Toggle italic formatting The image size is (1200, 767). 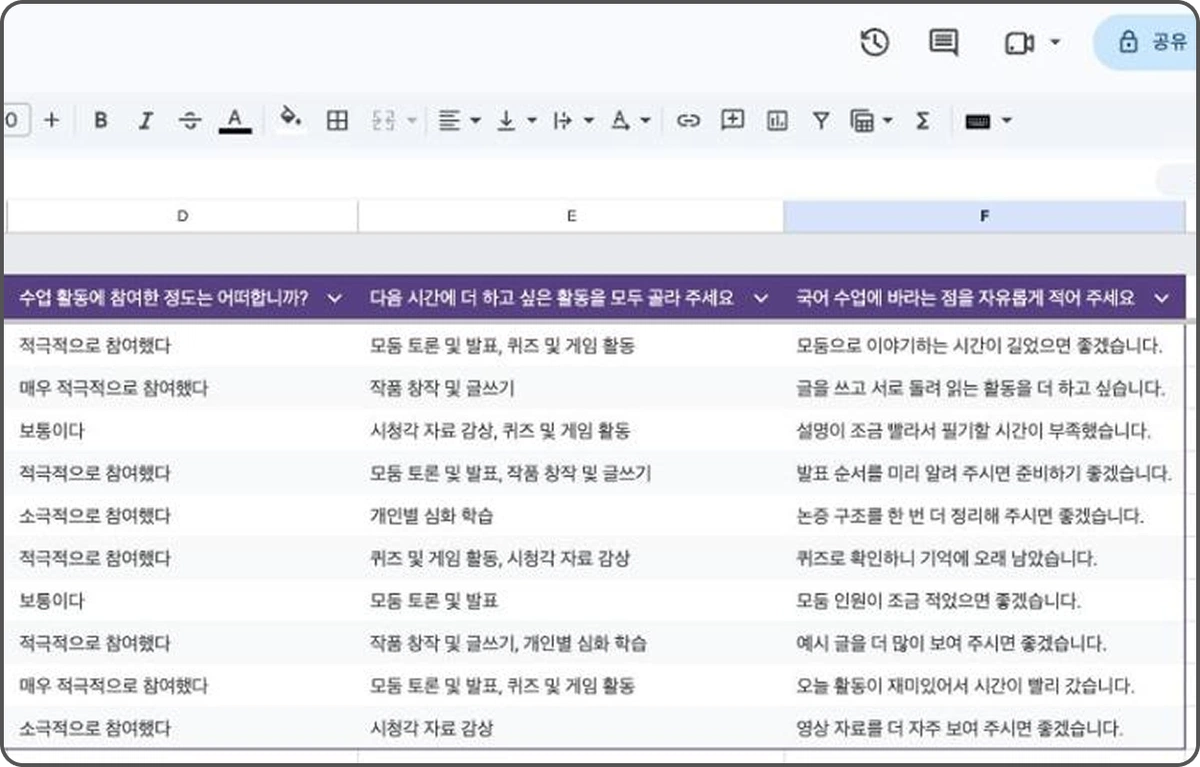pyautogui.click(x=146, y=120)
